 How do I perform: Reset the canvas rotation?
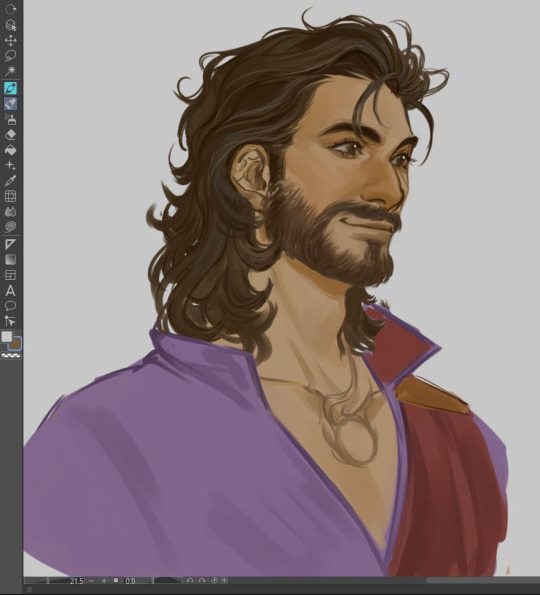click(214, 581)
